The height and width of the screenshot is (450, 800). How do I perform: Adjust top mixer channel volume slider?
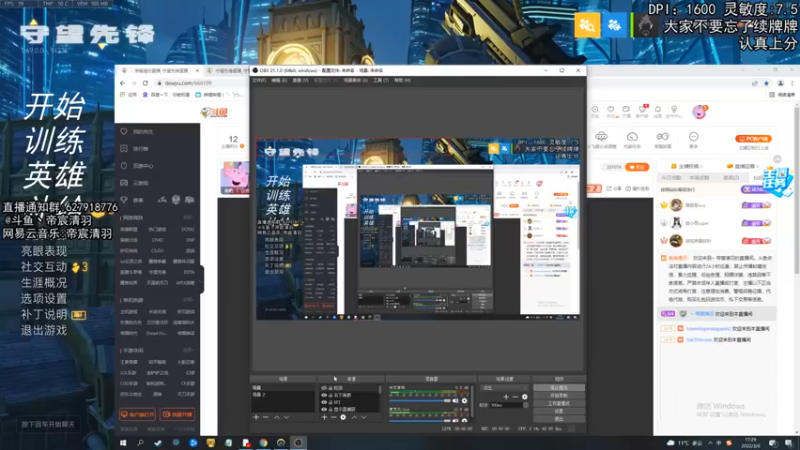(419, 401)
